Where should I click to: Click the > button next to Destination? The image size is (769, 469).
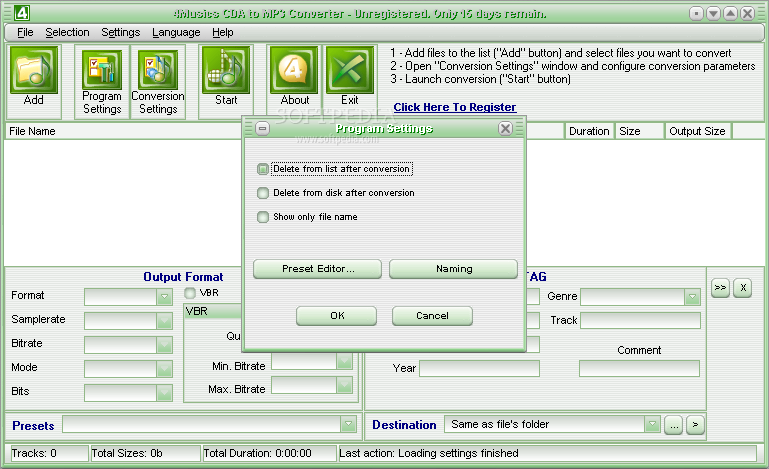[x=695, y=425]
